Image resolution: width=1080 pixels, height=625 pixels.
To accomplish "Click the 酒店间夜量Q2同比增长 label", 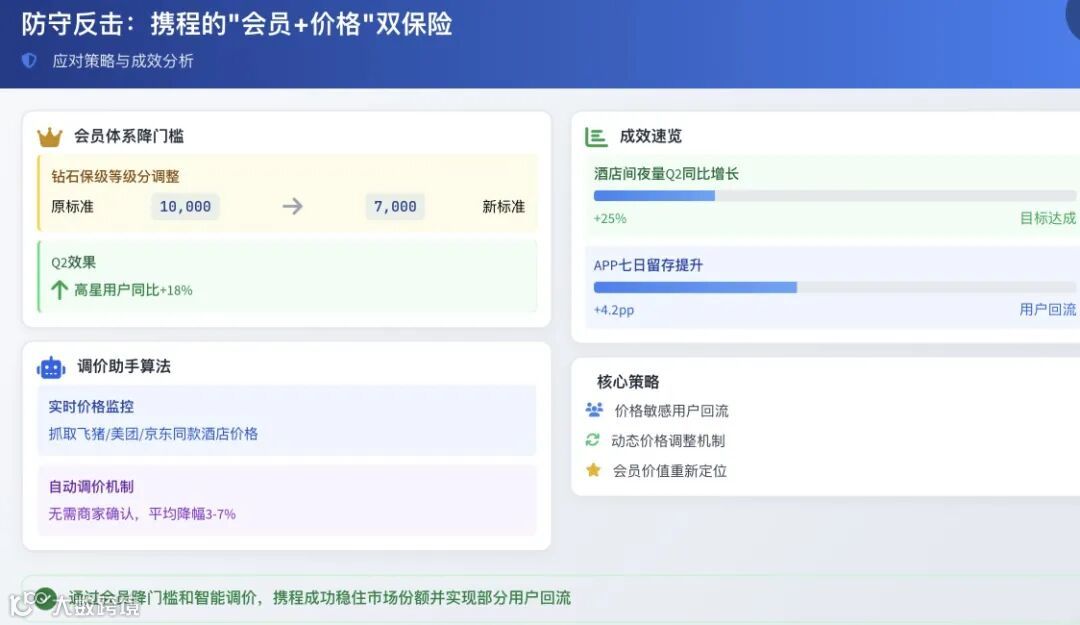I will click(x=666, y=174).
